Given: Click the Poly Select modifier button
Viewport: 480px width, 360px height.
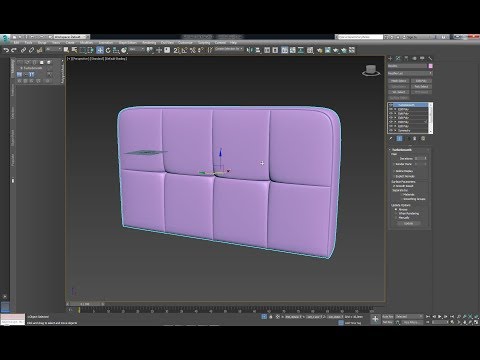Looking at the screenshot, I should pos(421,87).
